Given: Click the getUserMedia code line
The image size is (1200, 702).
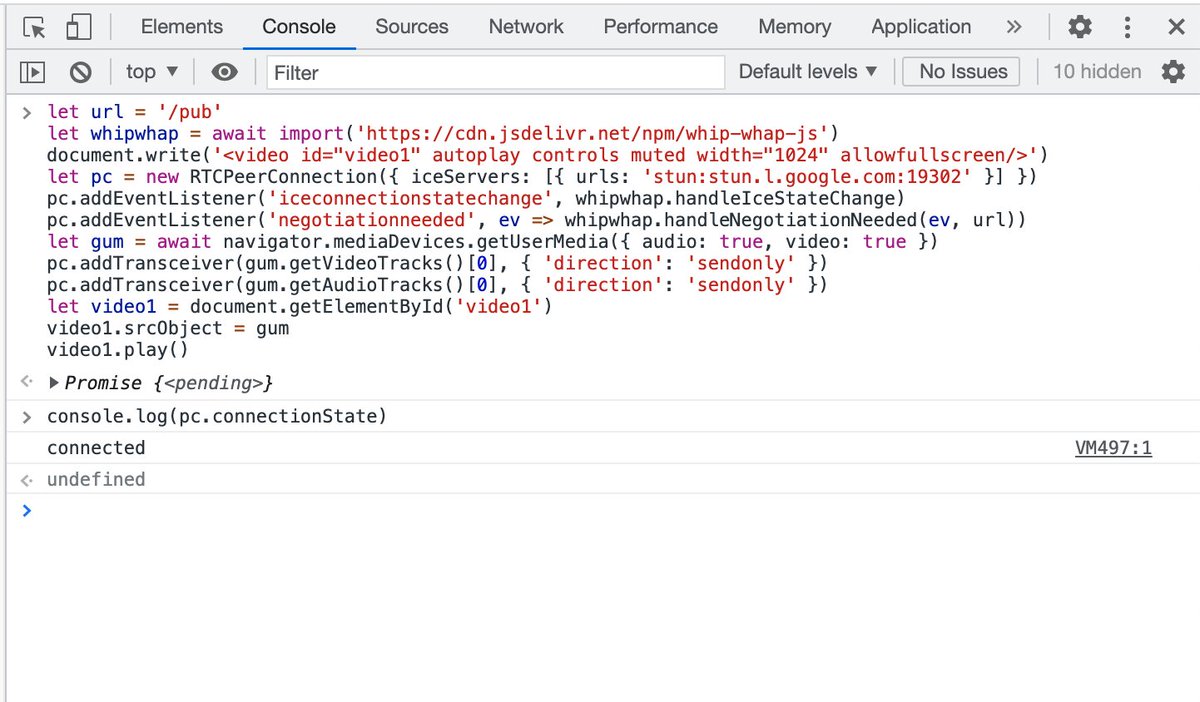Looking at the screenshot, I should (x=491, y=241).
